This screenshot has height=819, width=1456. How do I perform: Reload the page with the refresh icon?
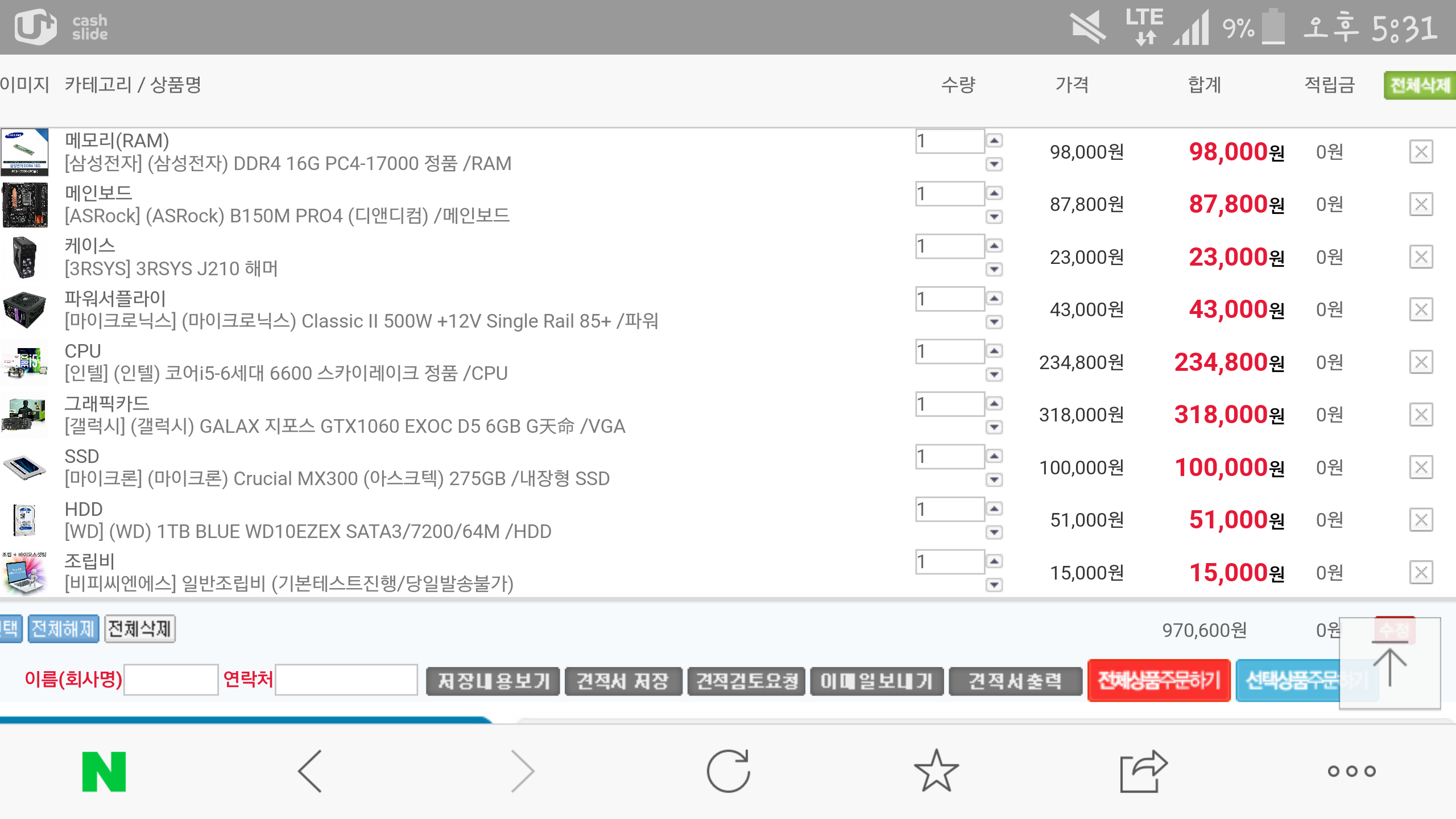[x=728, y=771]
